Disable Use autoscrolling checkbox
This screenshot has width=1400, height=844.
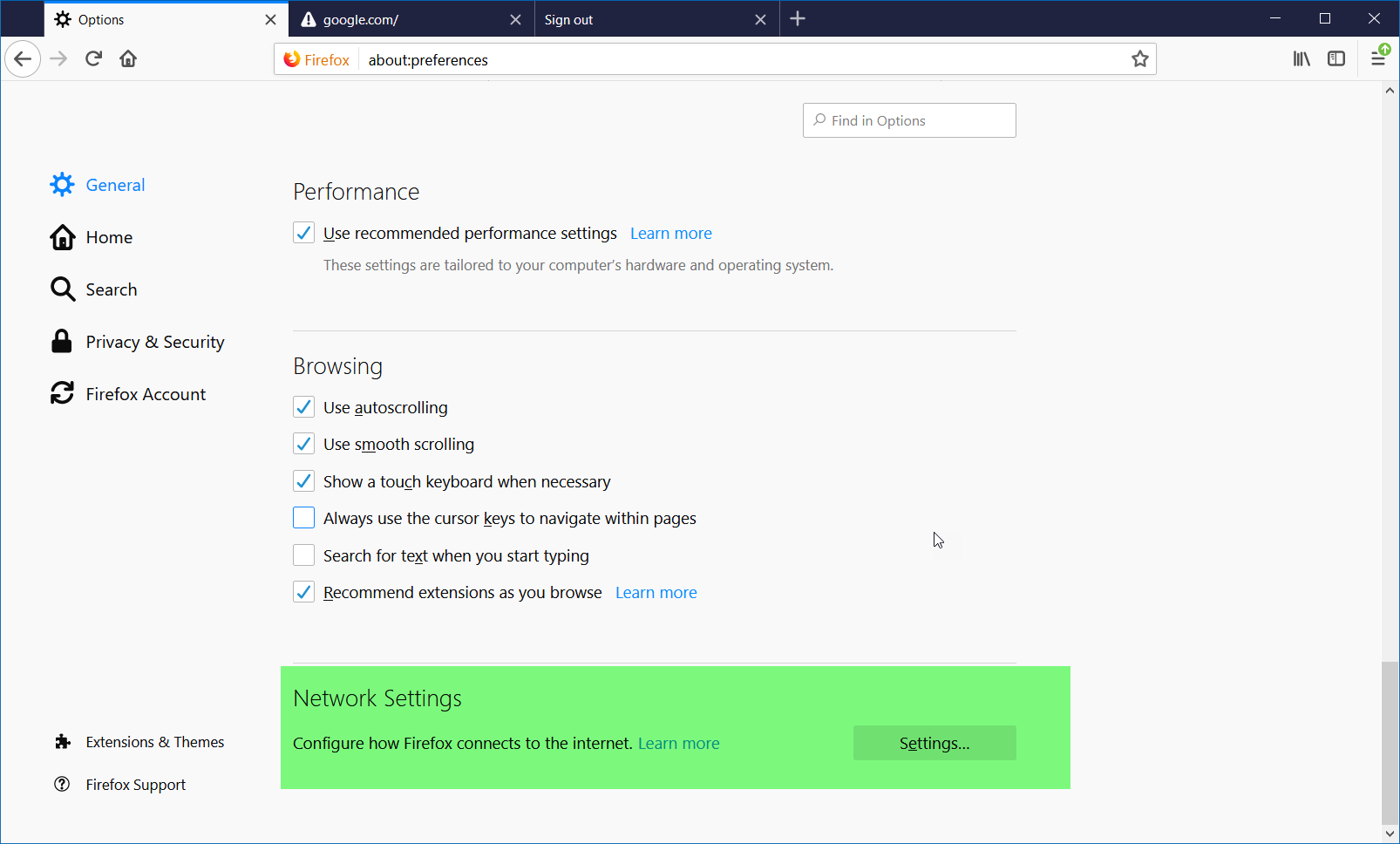tap(303, 407)
